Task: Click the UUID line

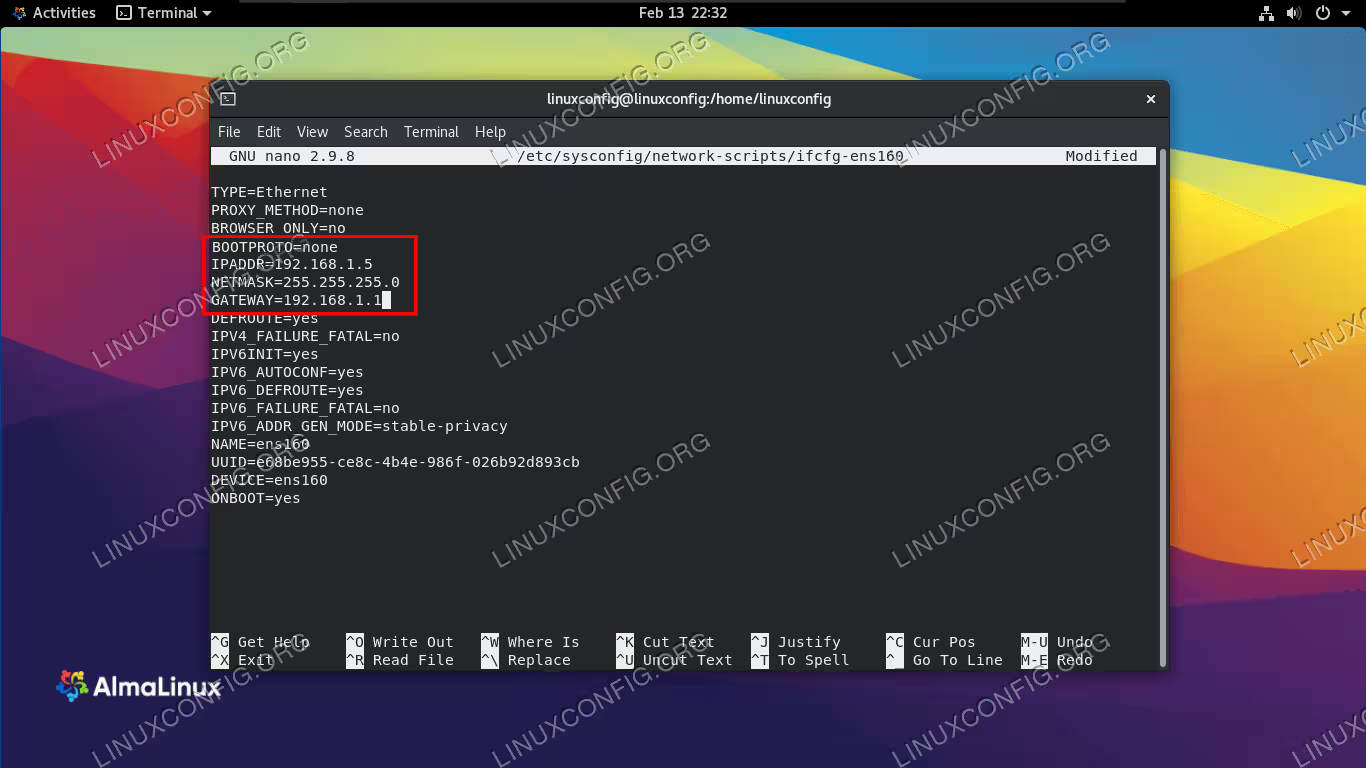Action: 395,462
